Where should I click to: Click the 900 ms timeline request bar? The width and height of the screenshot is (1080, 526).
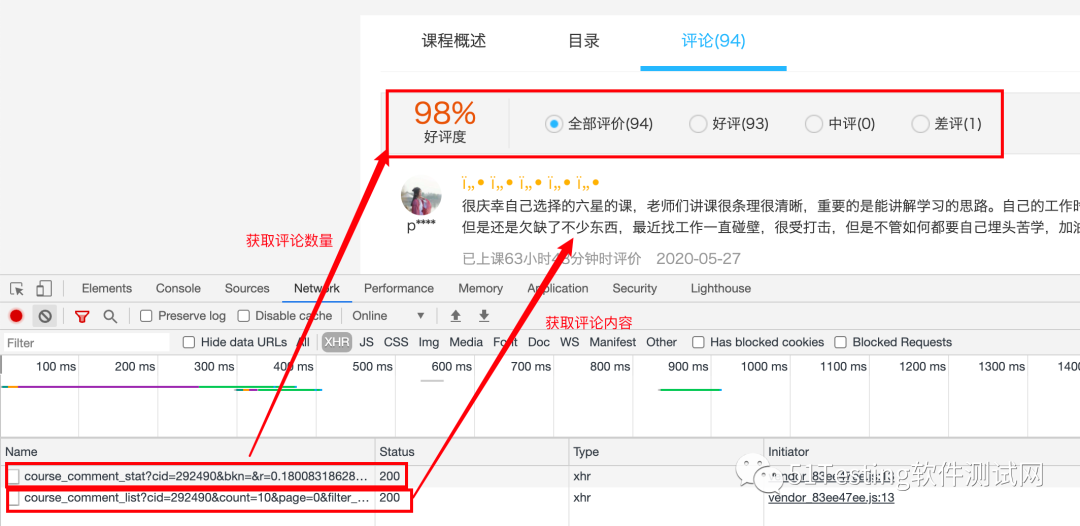pos(690,390)
